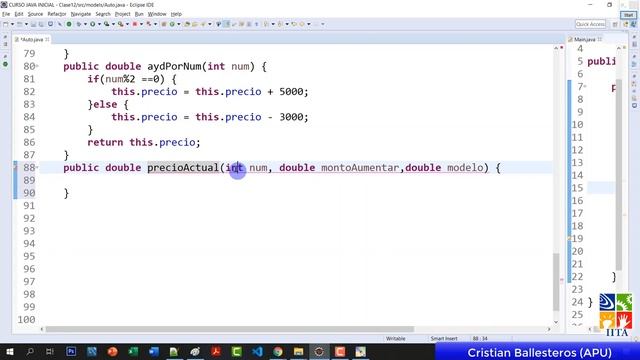The width and height of the screenshot is (640, 360).
Task: Open Visual Studio Code from the taskbar
Action: point(257,351)
